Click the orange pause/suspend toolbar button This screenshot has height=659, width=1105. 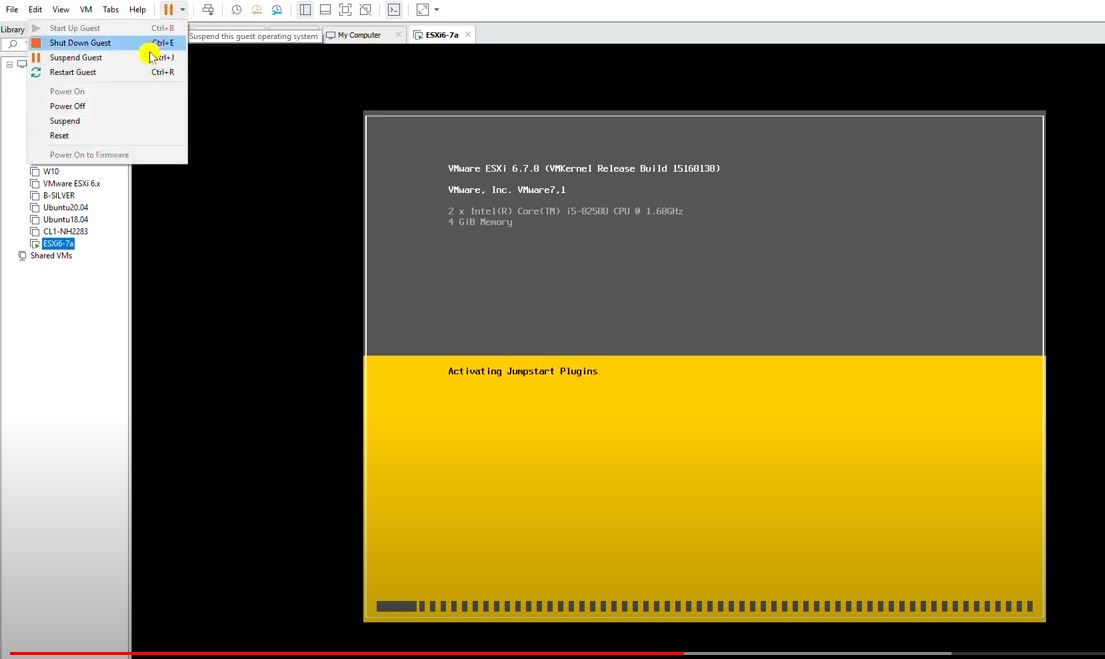click(x=168, y=10)
